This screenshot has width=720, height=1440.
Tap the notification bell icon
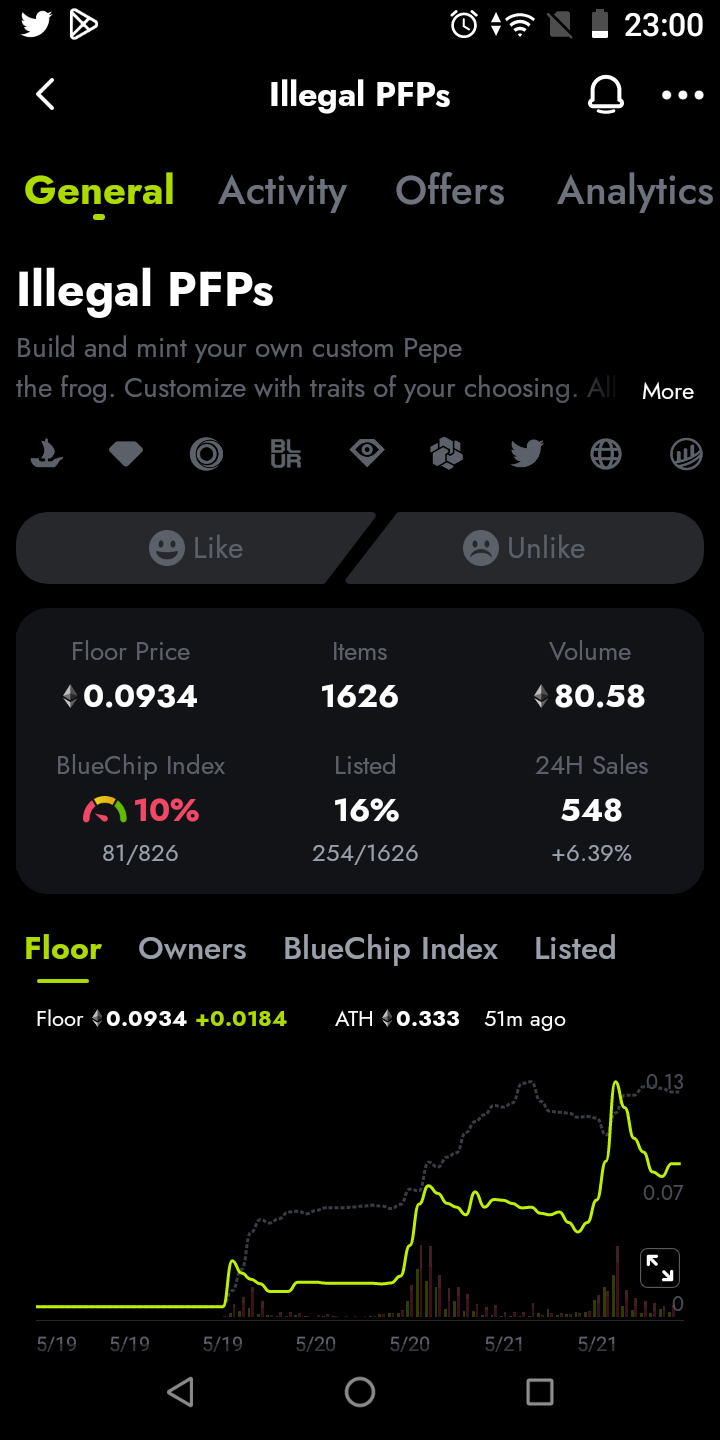tap(605, 95)
